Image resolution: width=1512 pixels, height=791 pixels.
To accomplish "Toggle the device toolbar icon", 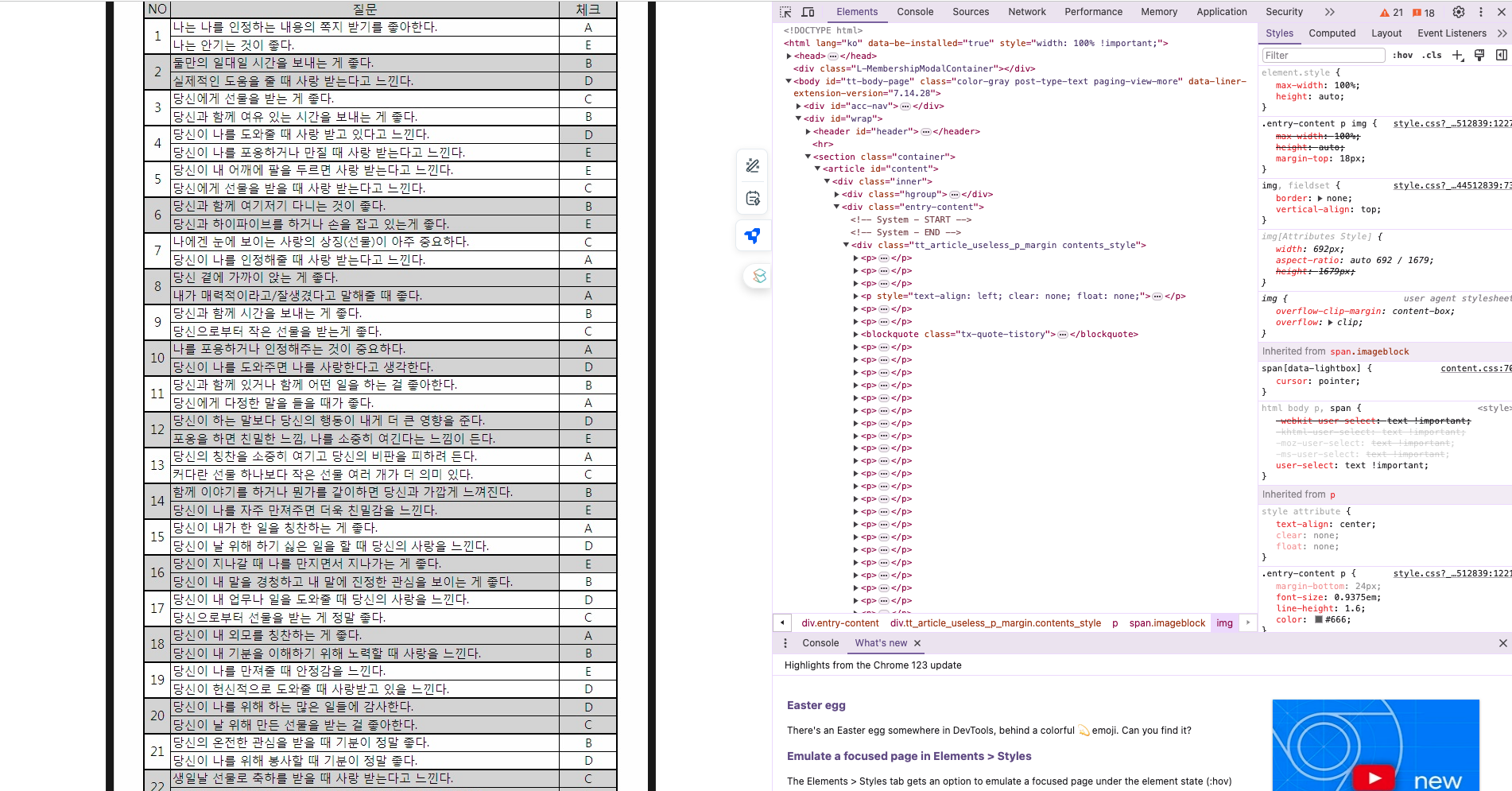I will point(808,12).
